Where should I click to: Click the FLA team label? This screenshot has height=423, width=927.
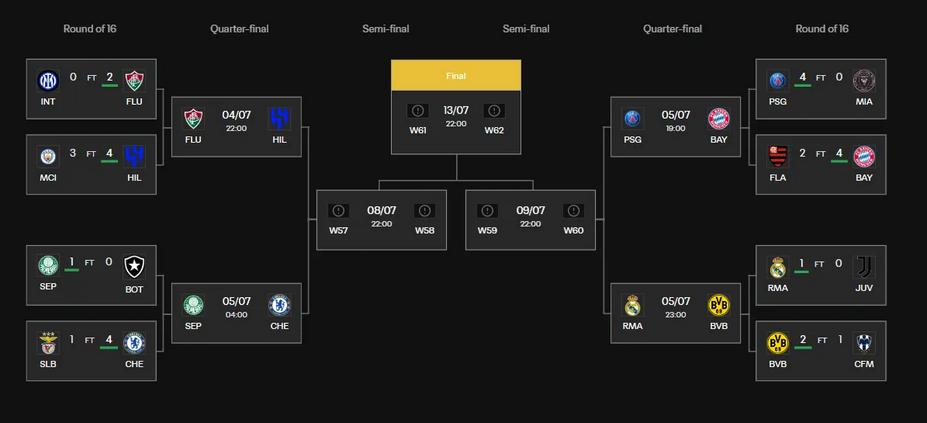click(x=777, y=177)
